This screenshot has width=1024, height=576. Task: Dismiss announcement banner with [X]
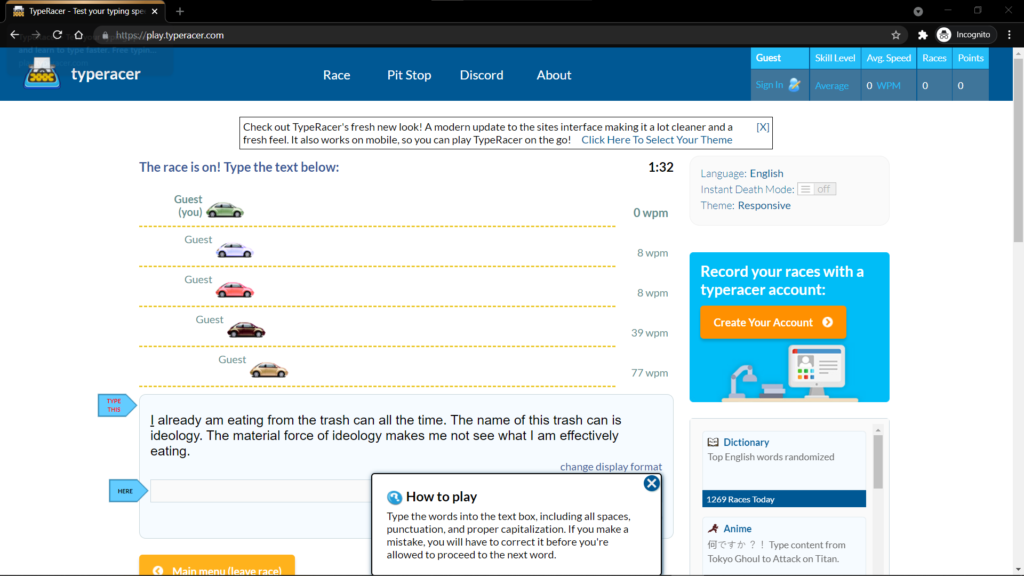(x=763, y=127)
